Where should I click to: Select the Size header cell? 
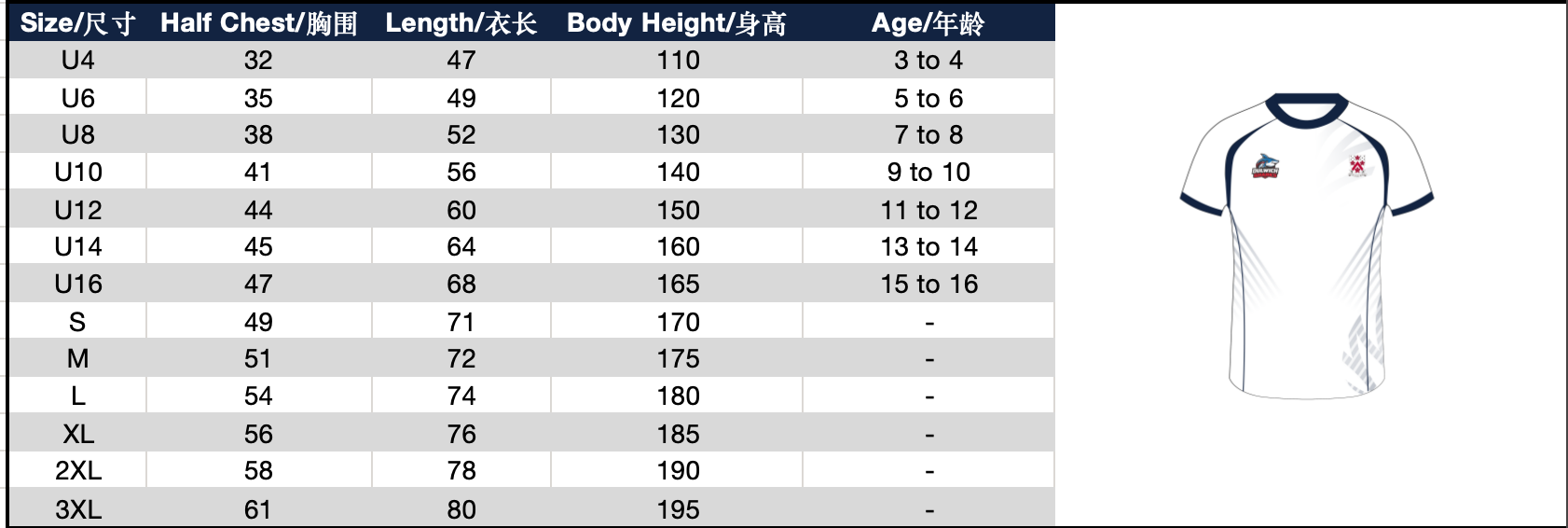77,22
